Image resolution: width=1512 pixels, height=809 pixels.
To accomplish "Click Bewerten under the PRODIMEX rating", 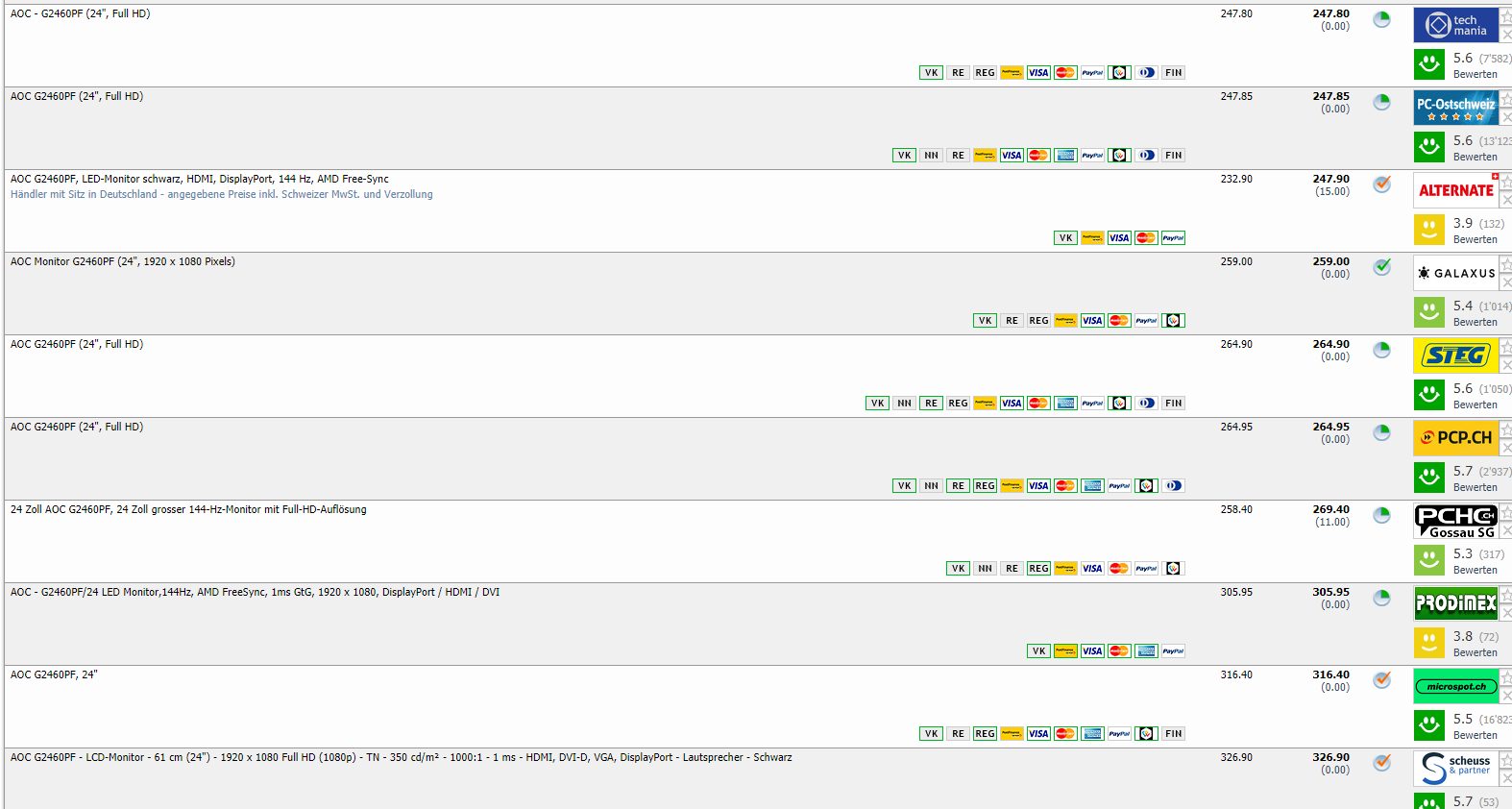I will 1475,653.
